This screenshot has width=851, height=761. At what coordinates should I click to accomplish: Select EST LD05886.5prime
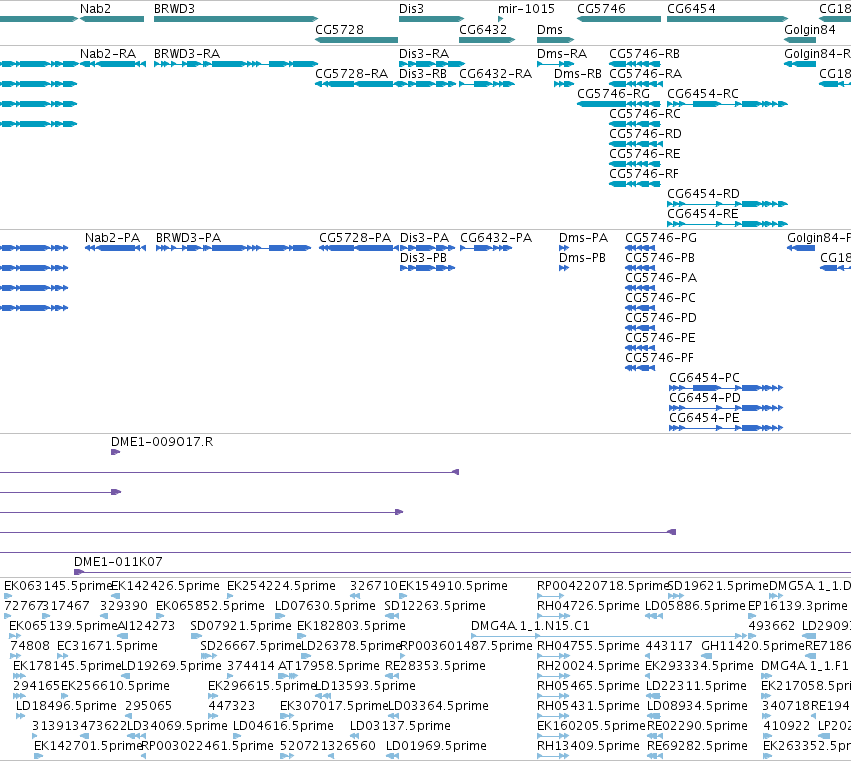(x=695, y=606)
